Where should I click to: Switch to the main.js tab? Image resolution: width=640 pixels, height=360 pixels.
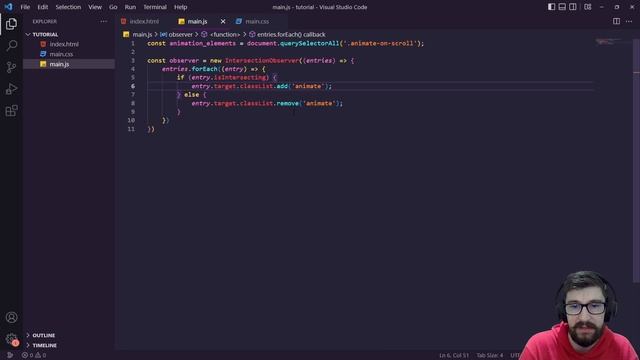pyautogui.click(x=198, y=21)
